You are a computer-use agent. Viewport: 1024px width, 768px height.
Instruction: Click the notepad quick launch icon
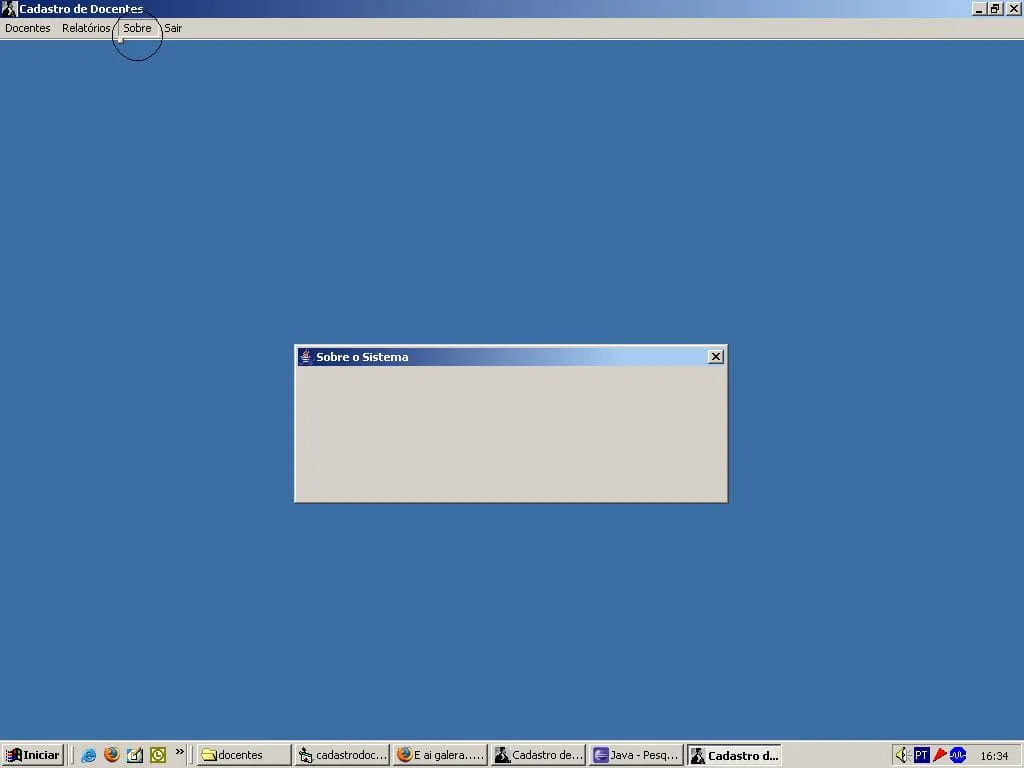click(x=135, y=755)
